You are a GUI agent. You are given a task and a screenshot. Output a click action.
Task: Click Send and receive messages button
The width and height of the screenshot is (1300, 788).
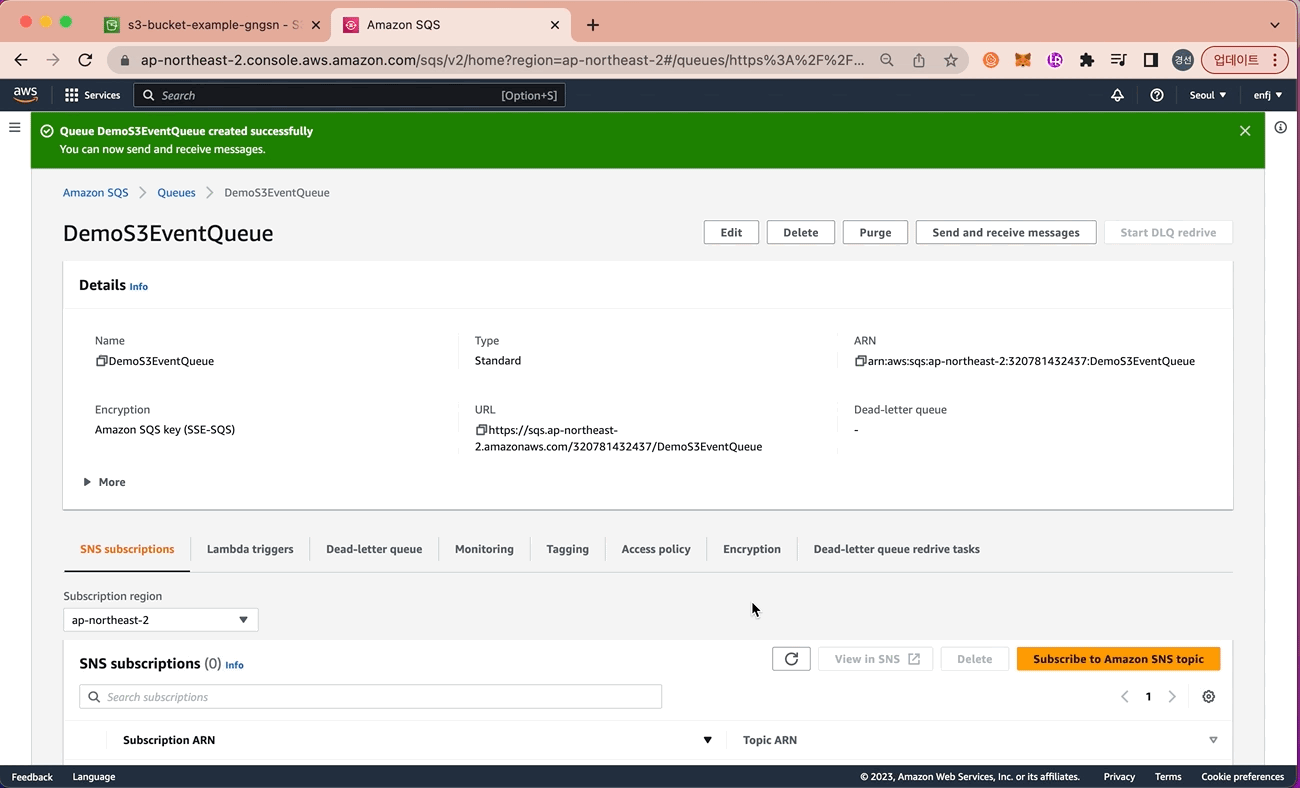(x=1006, y=232)
